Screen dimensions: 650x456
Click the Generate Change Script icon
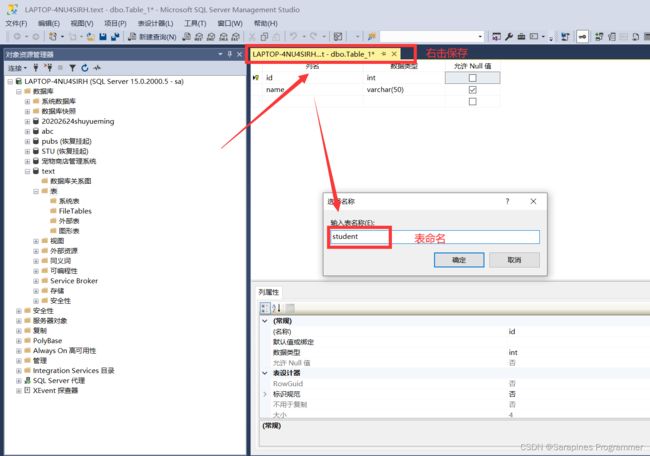coord(565,37)
